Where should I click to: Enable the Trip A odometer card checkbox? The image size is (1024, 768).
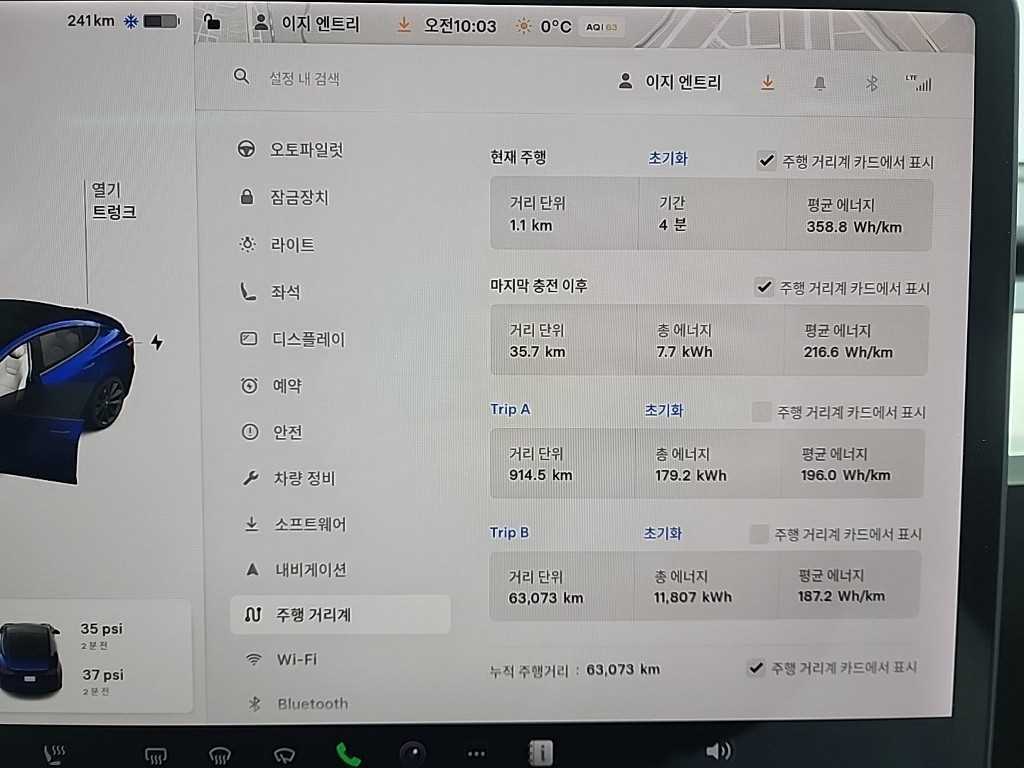coord(761,411)
